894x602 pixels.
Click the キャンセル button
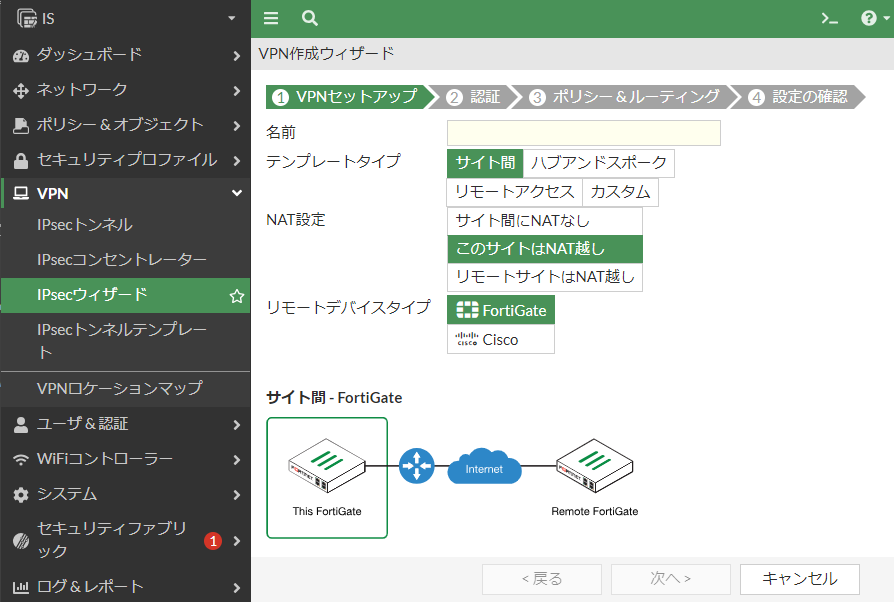point(799,579)
